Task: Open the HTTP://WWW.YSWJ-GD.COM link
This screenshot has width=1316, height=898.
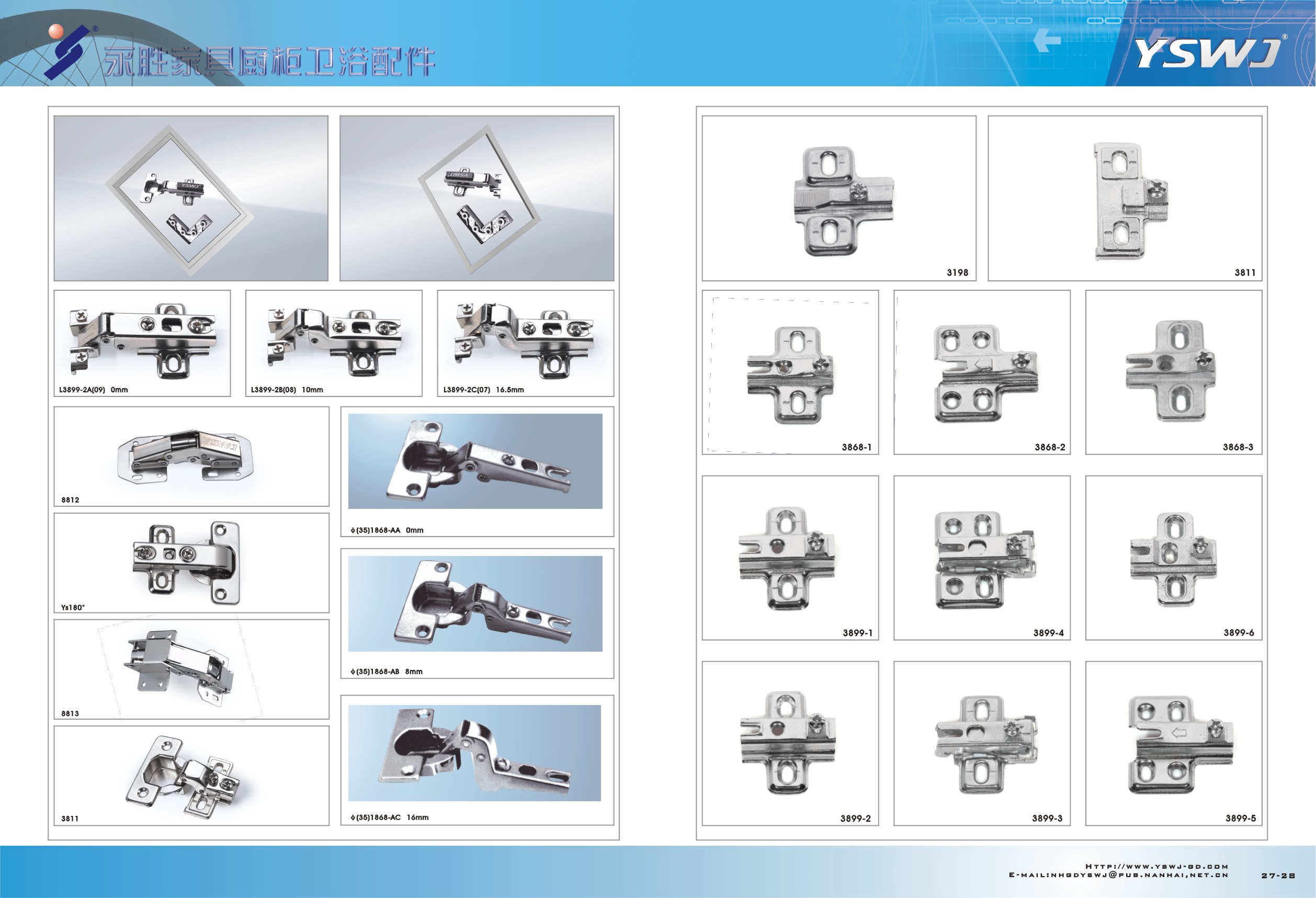Action: click(1157, 866)
